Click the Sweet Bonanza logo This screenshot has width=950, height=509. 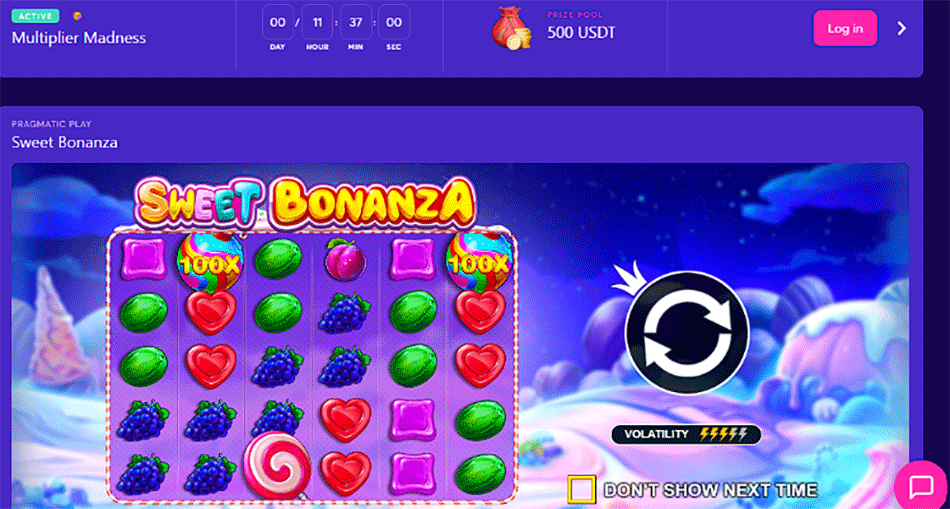pos(304,203)
